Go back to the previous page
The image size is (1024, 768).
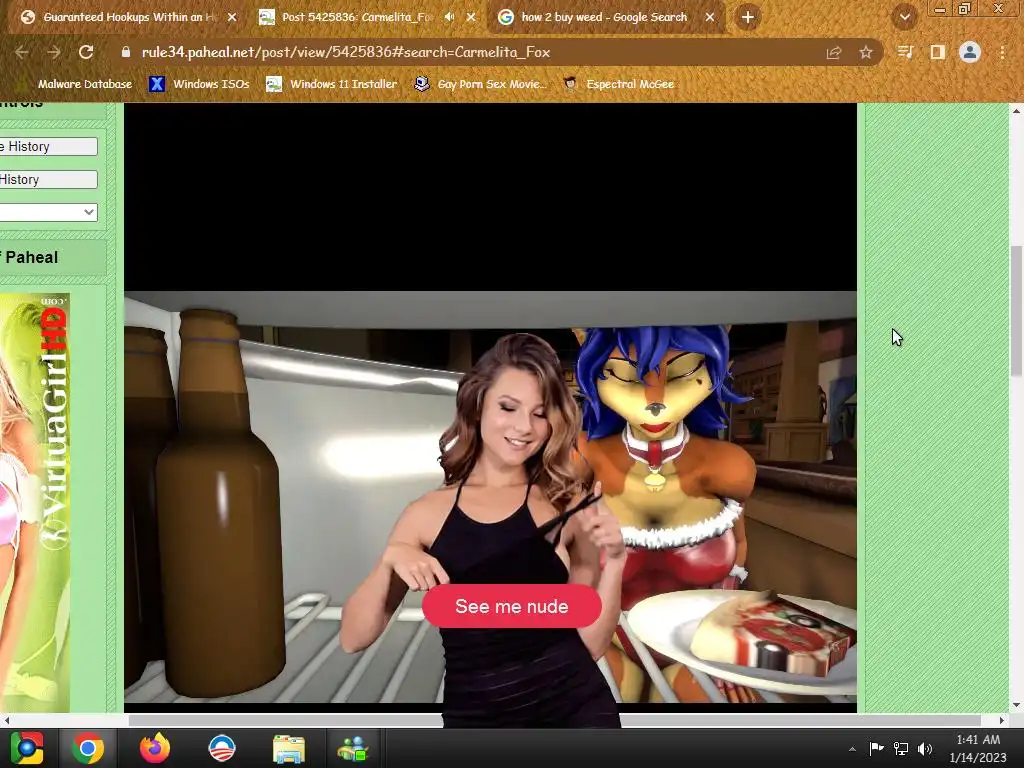[x=22, y=52]
